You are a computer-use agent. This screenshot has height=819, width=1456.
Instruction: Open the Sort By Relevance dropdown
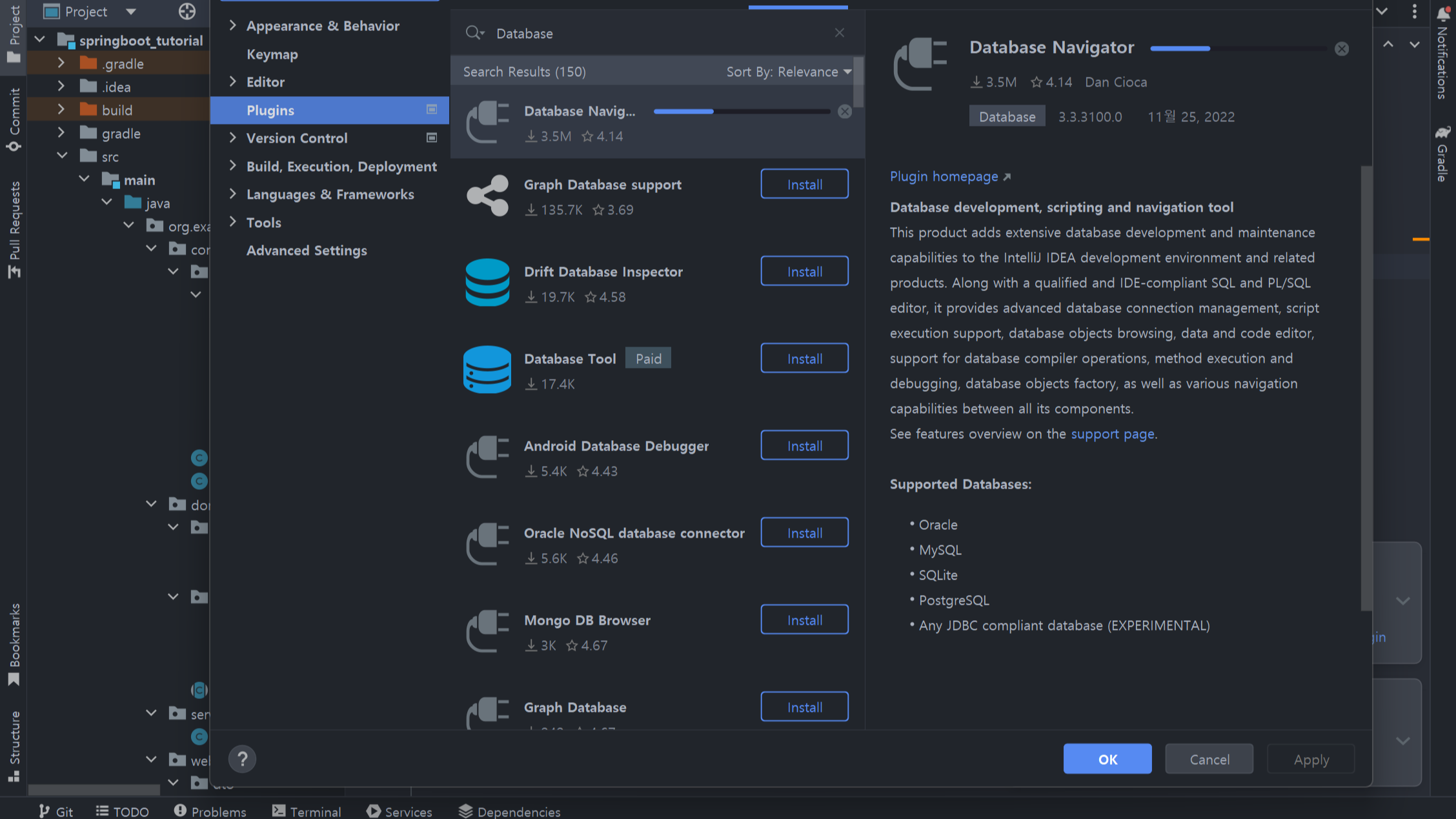coord(789,72)
